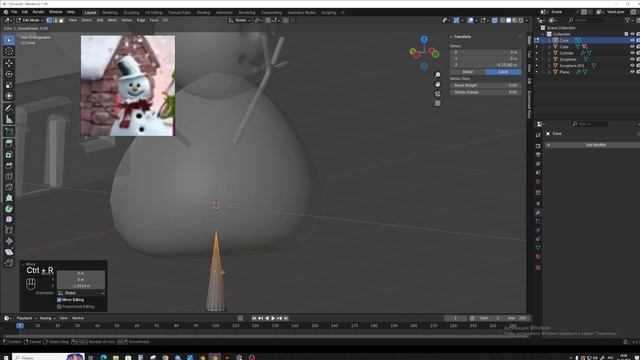Viewport: 640px width, 360px height.
Task: Switch to the Shading workspace tab
Action: tap(203, 13)
